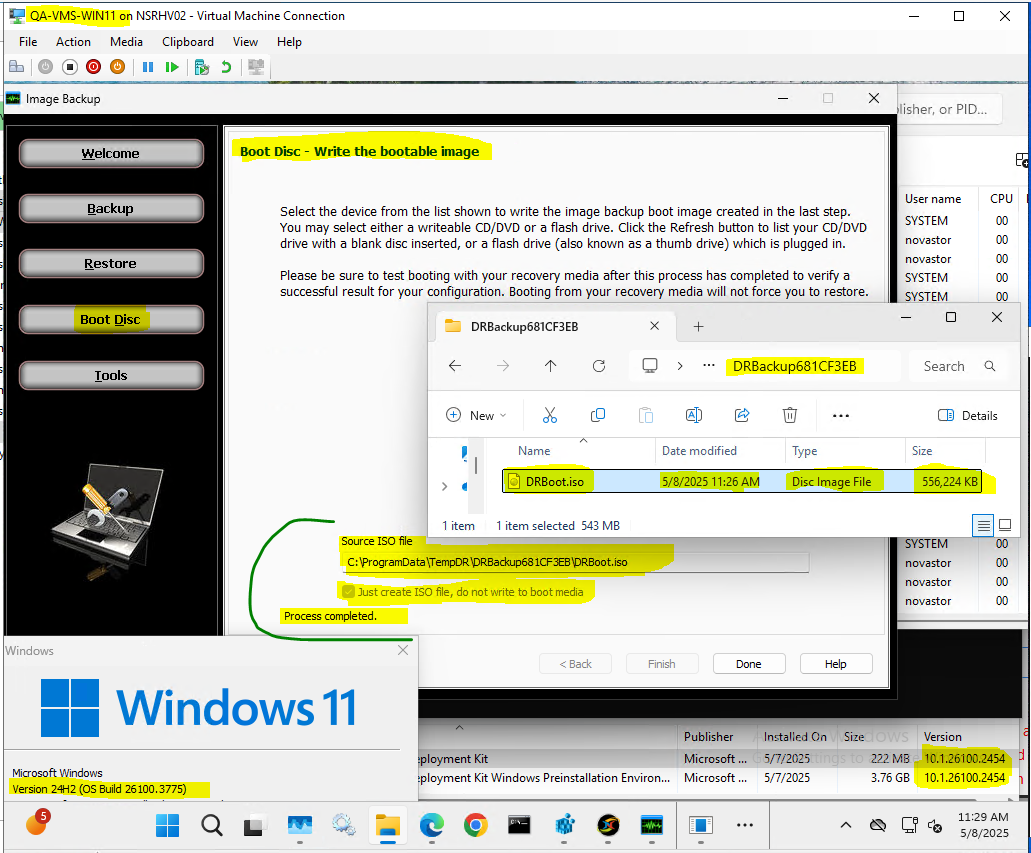
Task: Click the '1 item selected 543 MB' status text
Action: [x=558, y=525]
